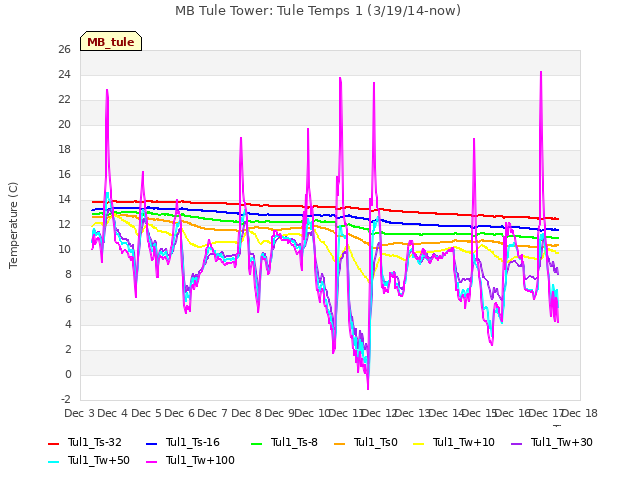640x480 pixels.
Task: Click the Dec 6 x-axis tick label
Action: [x=179, y=413]
